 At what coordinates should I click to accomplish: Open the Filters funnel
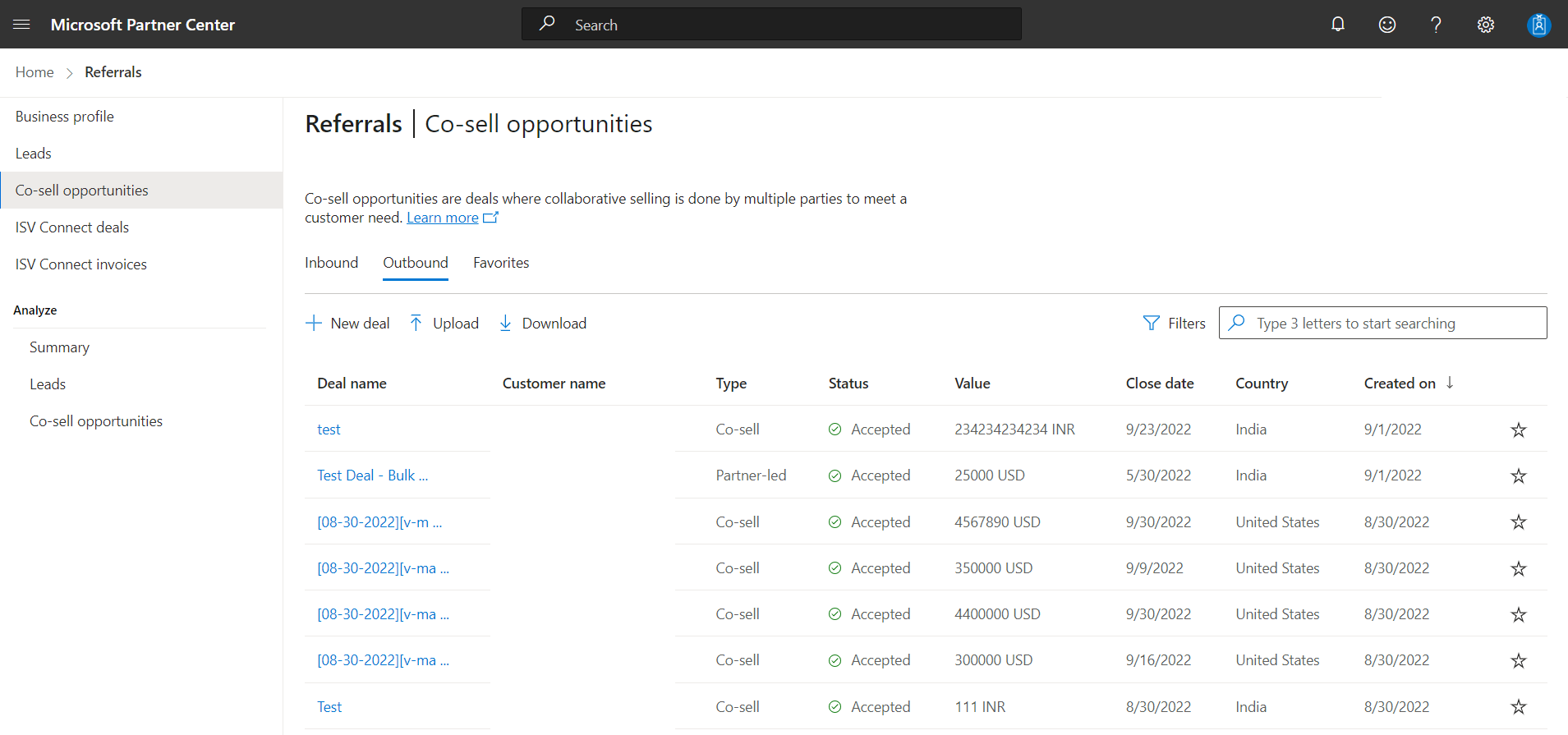coord(1175,324)
